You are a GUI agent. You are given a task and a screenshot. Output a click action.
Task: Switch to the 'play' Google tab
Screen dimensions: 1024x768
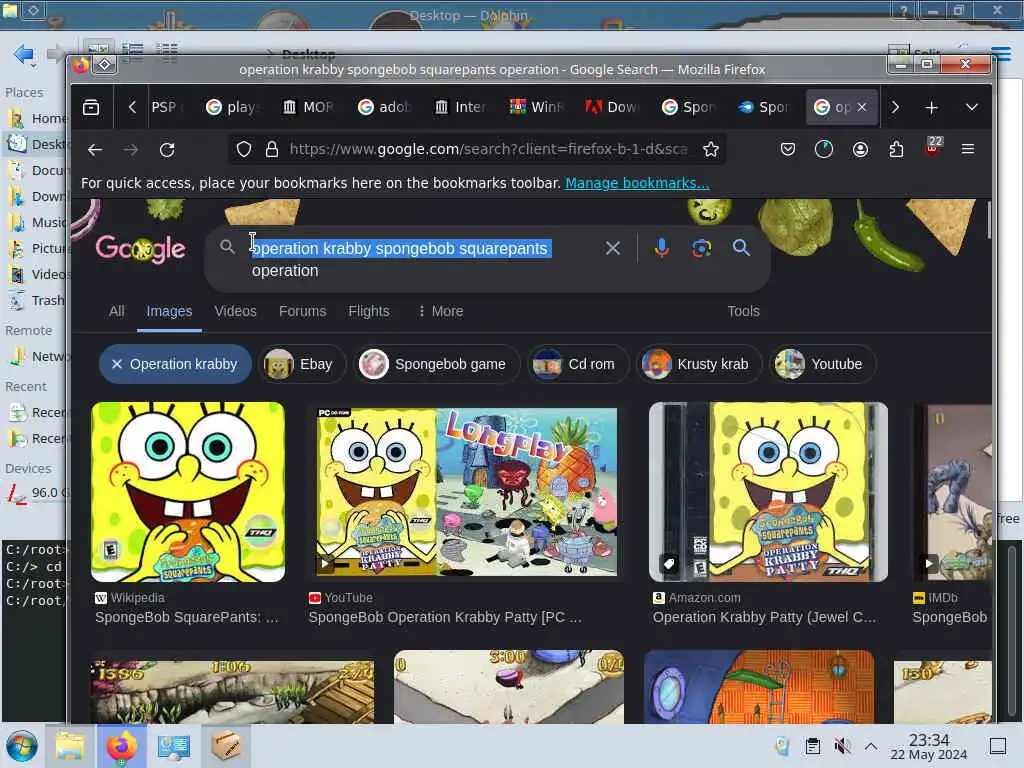[x=232, y=107]
